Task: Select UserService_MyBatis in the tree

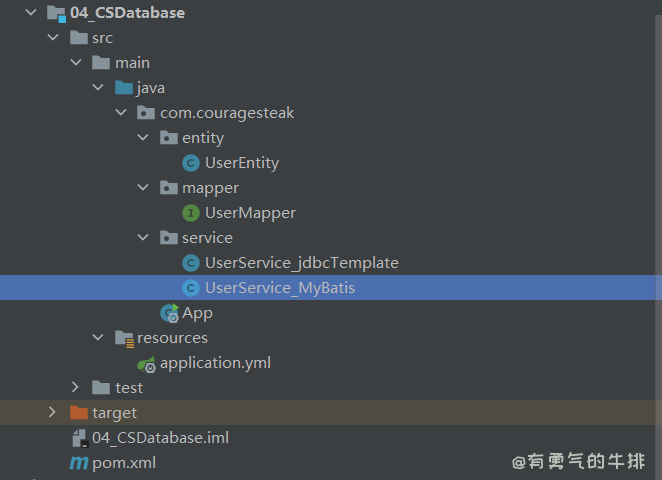Action: point(279,288)
